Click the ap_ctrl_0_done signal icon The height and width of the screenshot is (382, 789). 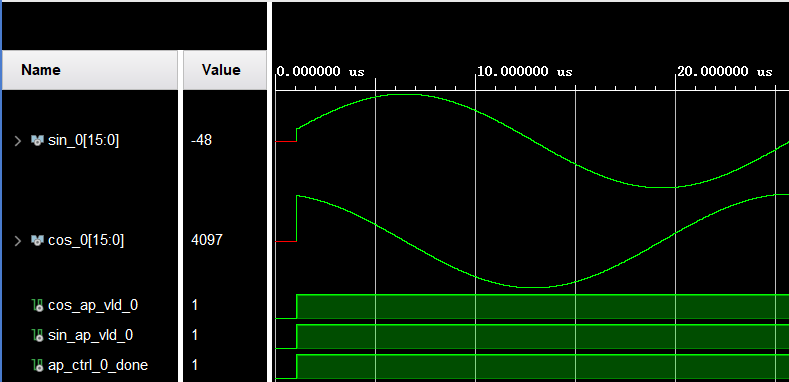[37, 365]
